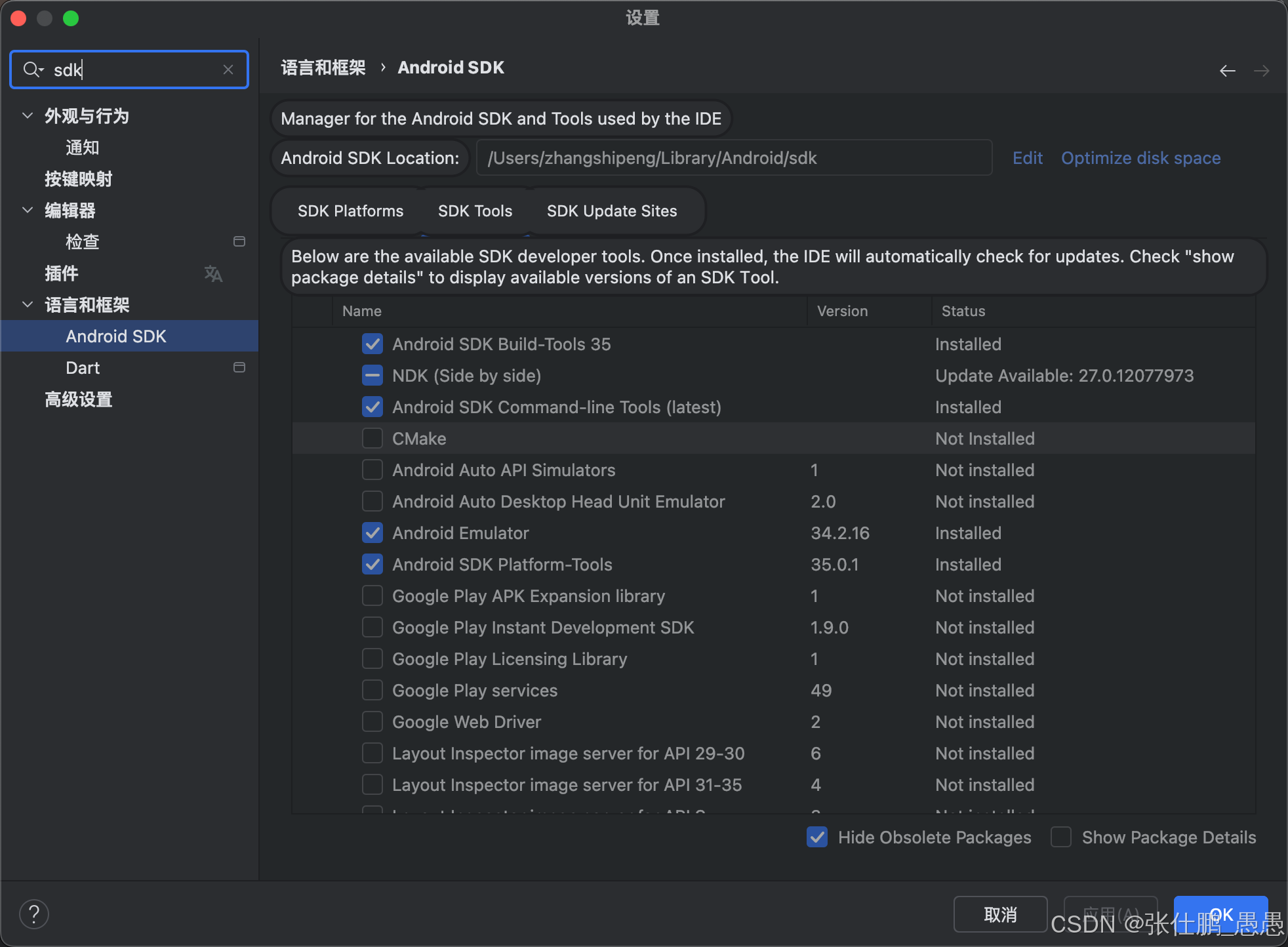Viewport: 1288px width, 947px height.
Task: Click the translate icon beside 插件
Action: 213,273
